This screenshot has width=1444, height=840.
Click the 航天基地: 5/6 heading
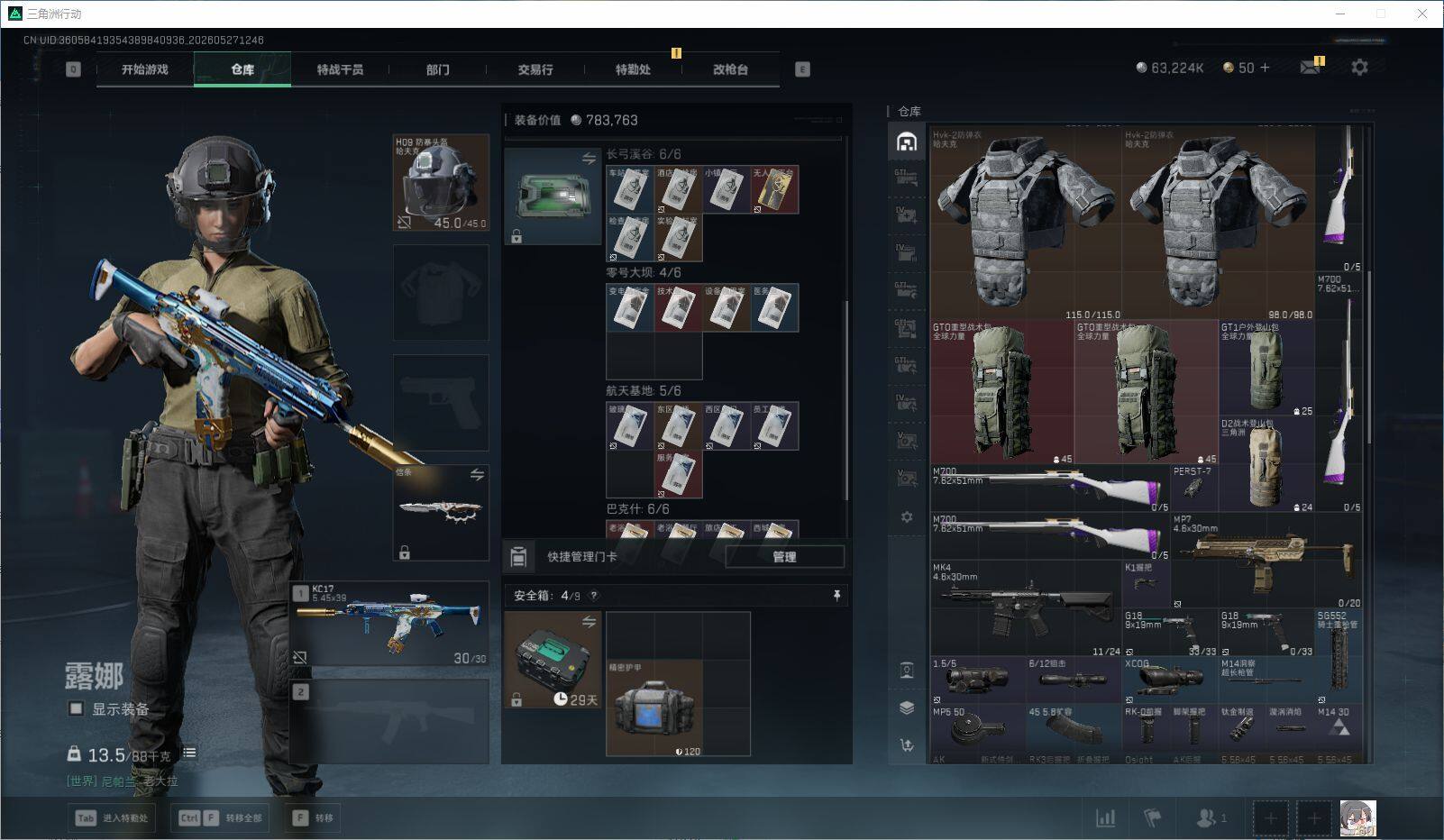tap(644, 391)
